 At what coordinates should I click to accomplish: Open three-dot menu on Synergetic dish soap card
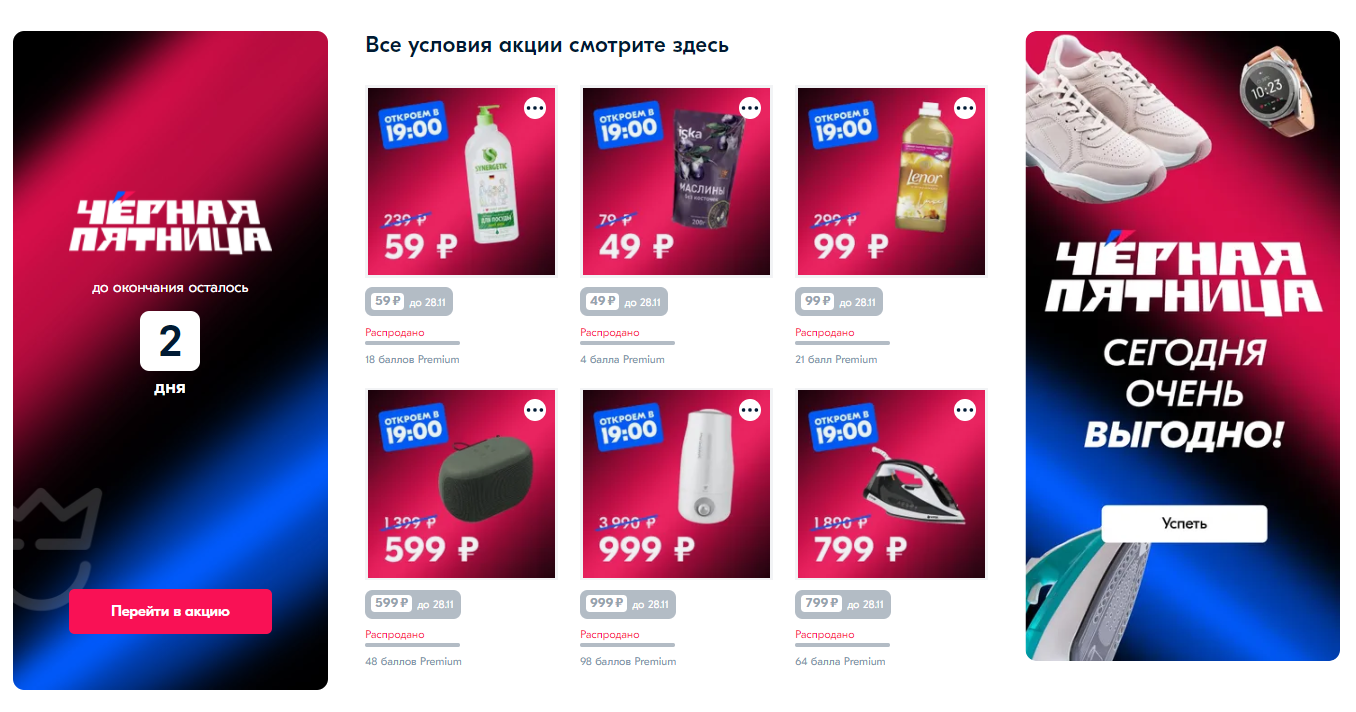535,108
